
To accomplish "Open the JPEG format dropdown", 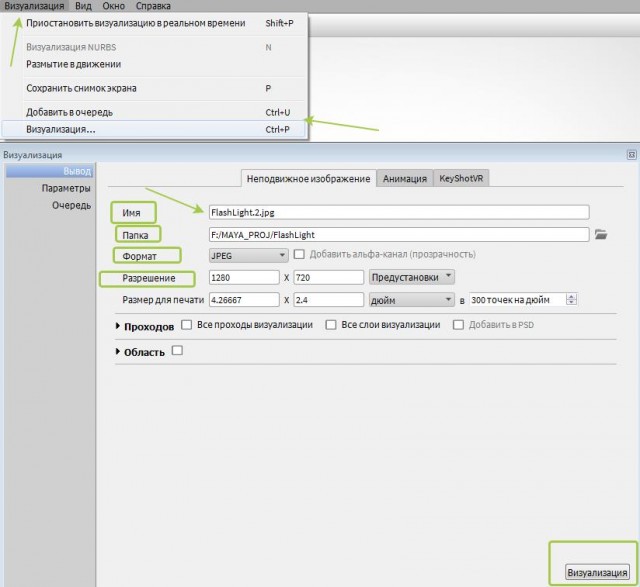I will tap(248, 255).
